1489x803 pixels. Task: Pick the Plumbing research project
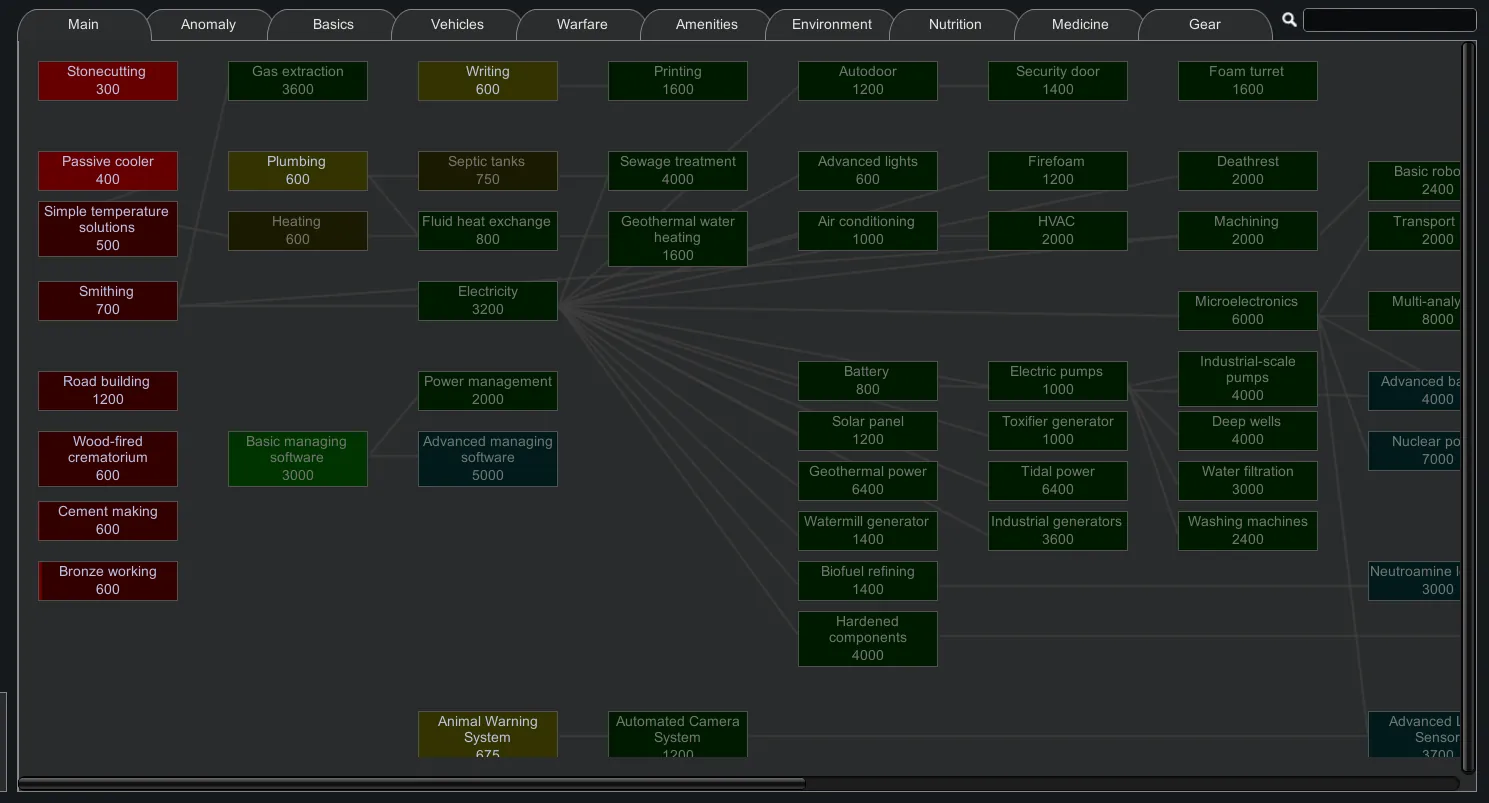click(x=298, y=171)
